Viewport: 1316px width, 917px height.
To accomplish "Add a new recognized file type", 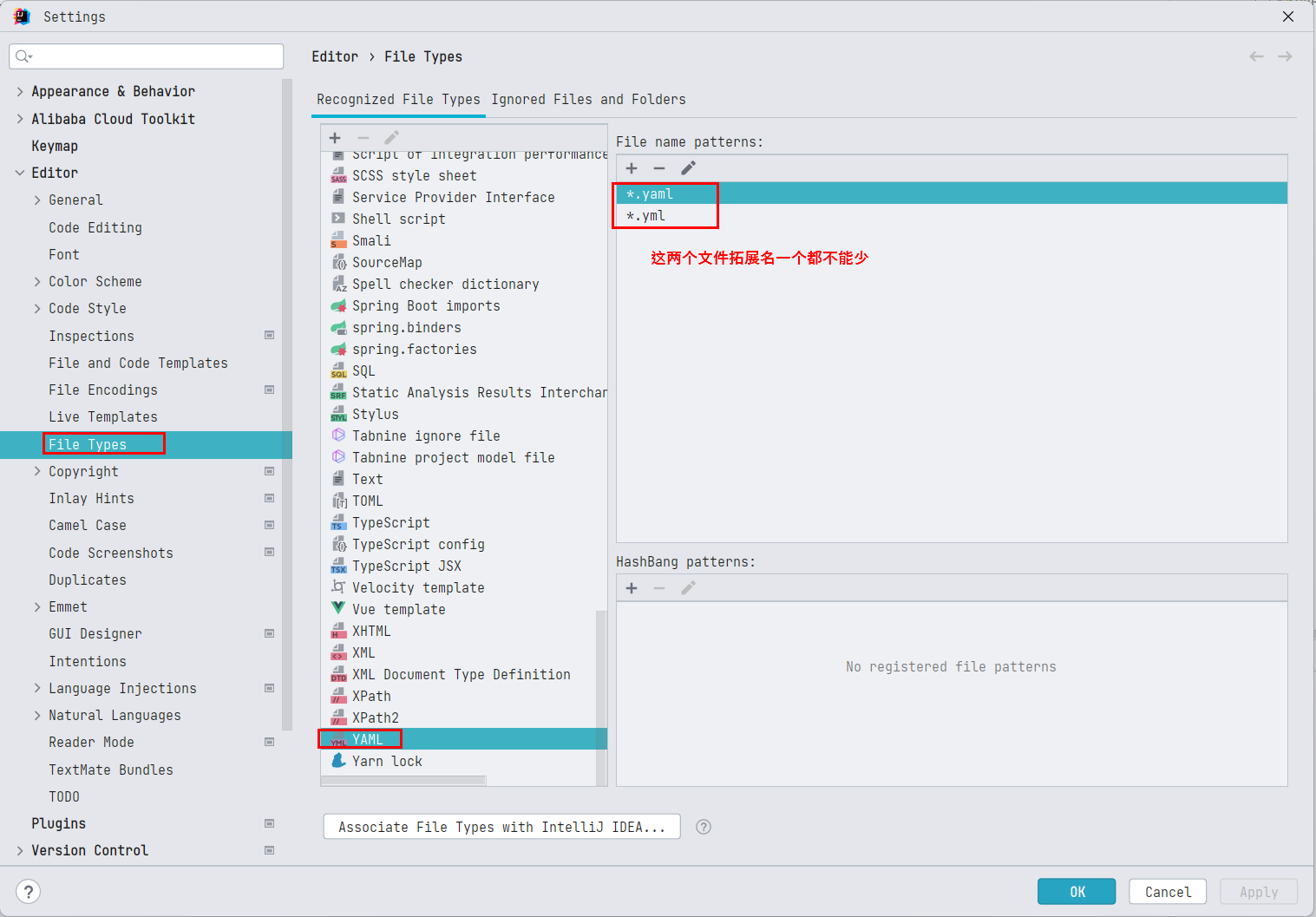I will coord(335,138).
